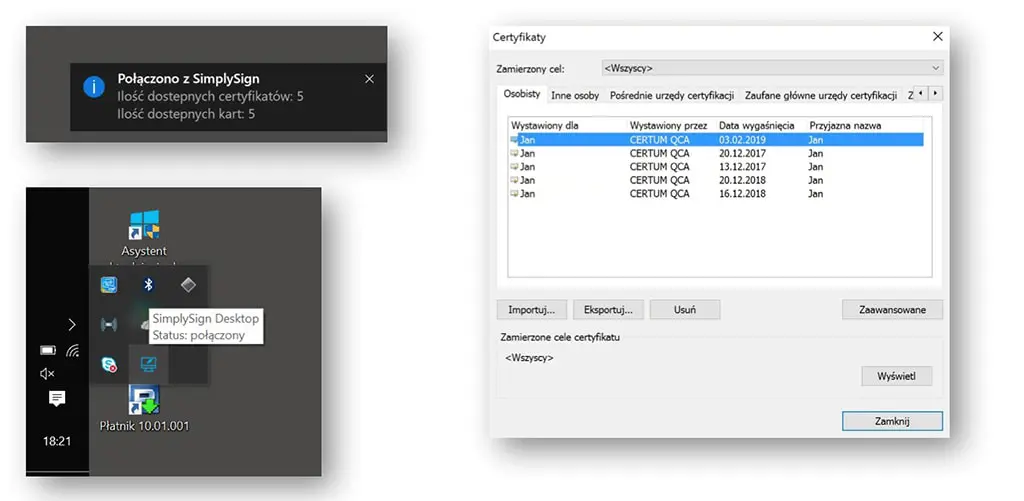Screen dimensions: 1024x501
Task: Open Zaufane główne urzędy certyfikacji tab
Action: pos(821,95)
